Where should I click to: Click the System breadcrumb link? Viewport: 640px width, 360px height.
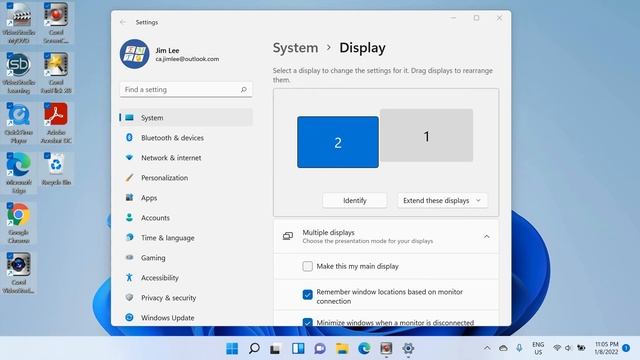pos(296,48)
